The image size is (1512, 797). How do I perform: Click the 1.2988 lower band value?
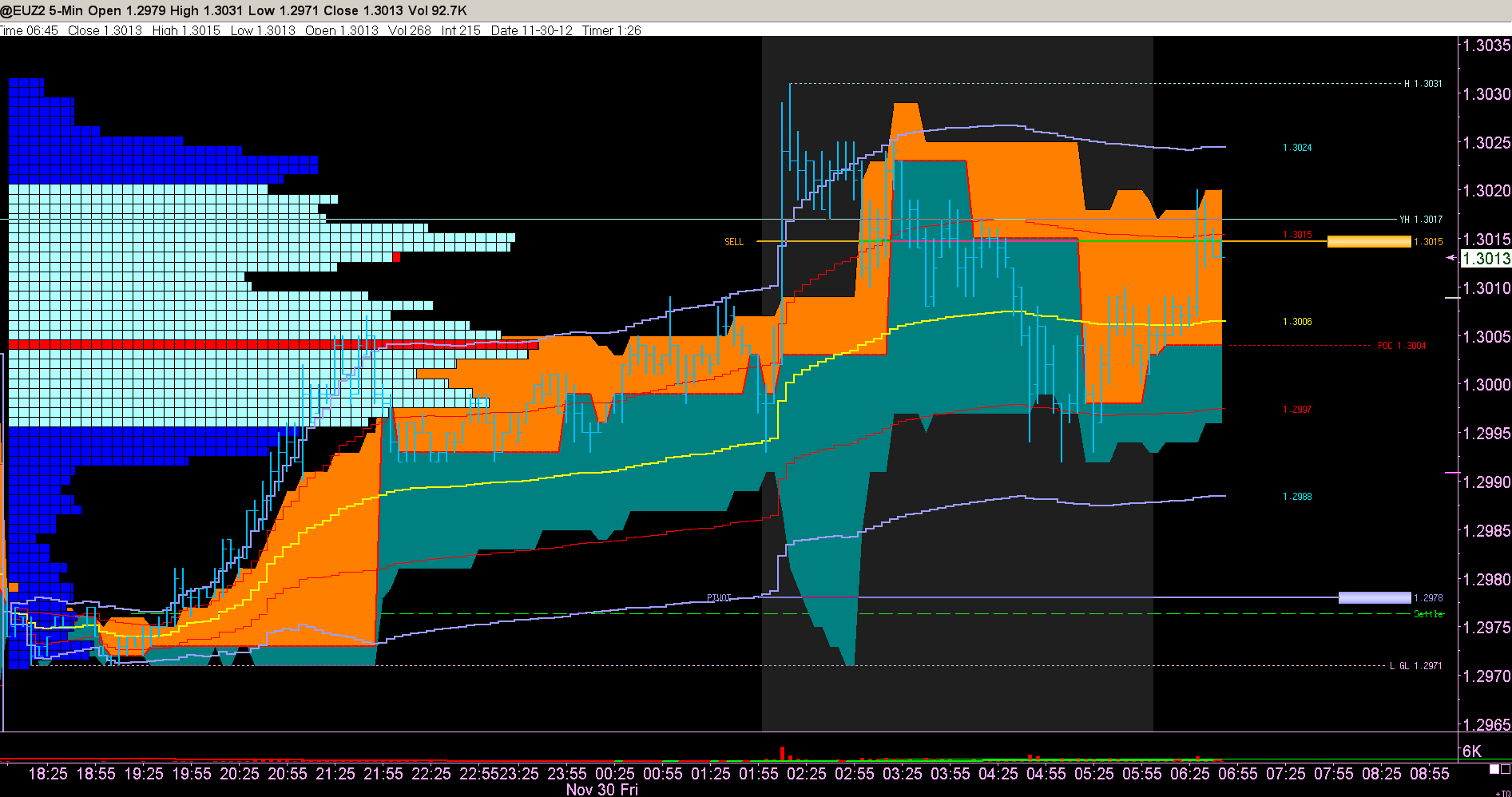1297,497
